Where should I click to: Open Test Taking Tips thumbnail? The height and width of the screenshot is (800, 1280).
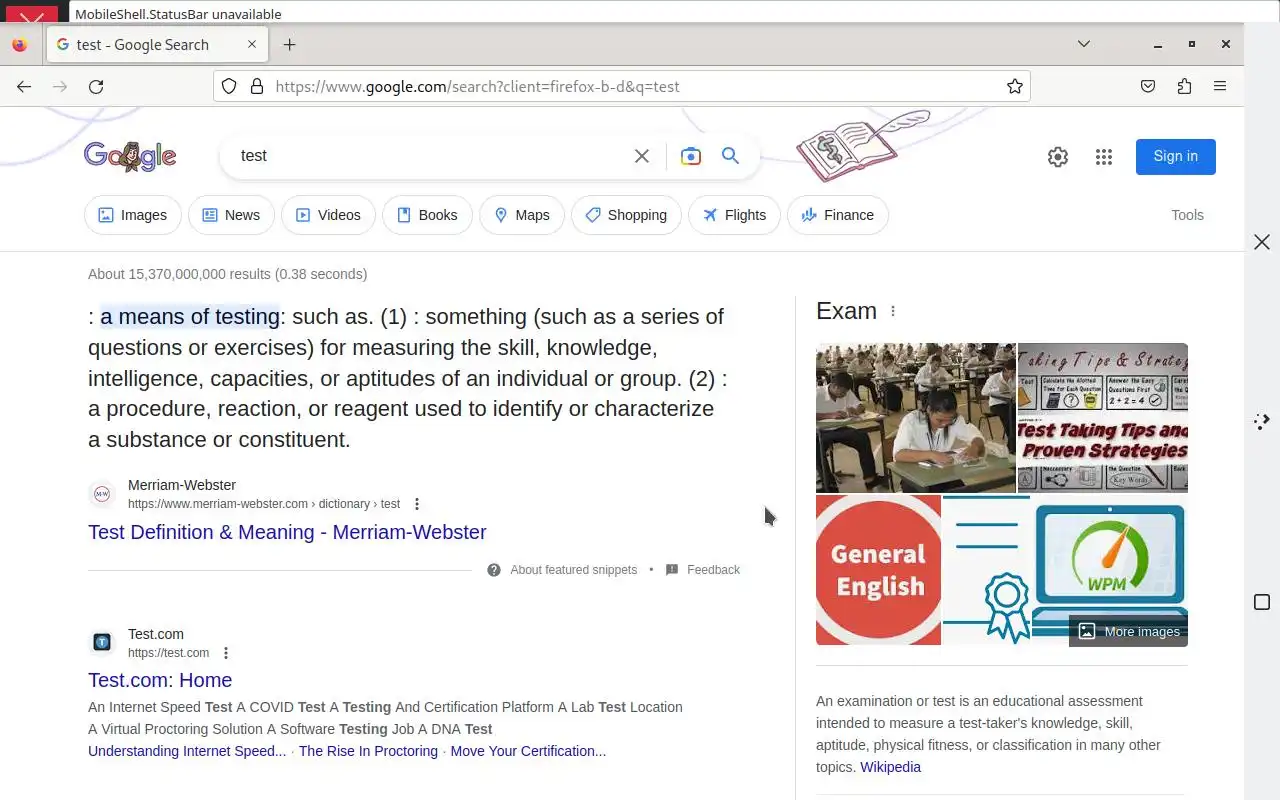[x=1103, y=418]
